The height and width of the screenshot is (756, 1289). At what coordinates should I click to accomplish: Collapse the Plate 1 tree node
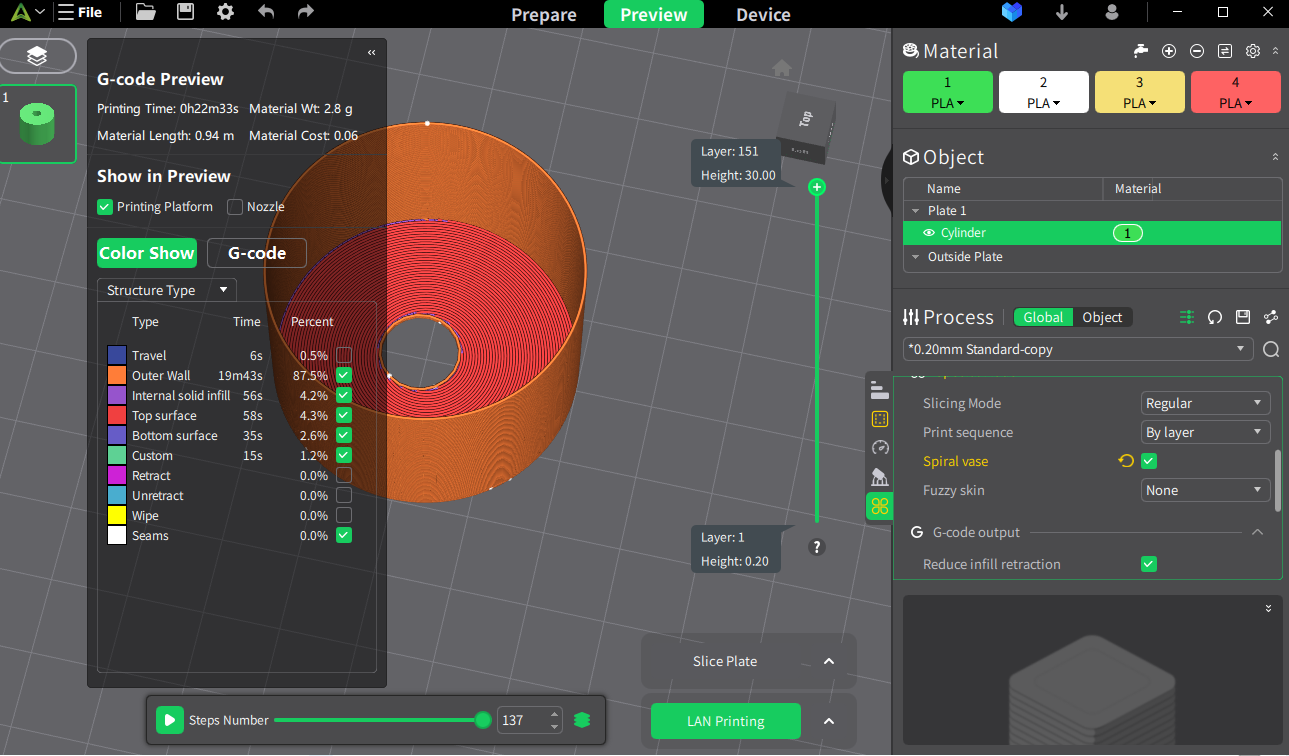914,211
